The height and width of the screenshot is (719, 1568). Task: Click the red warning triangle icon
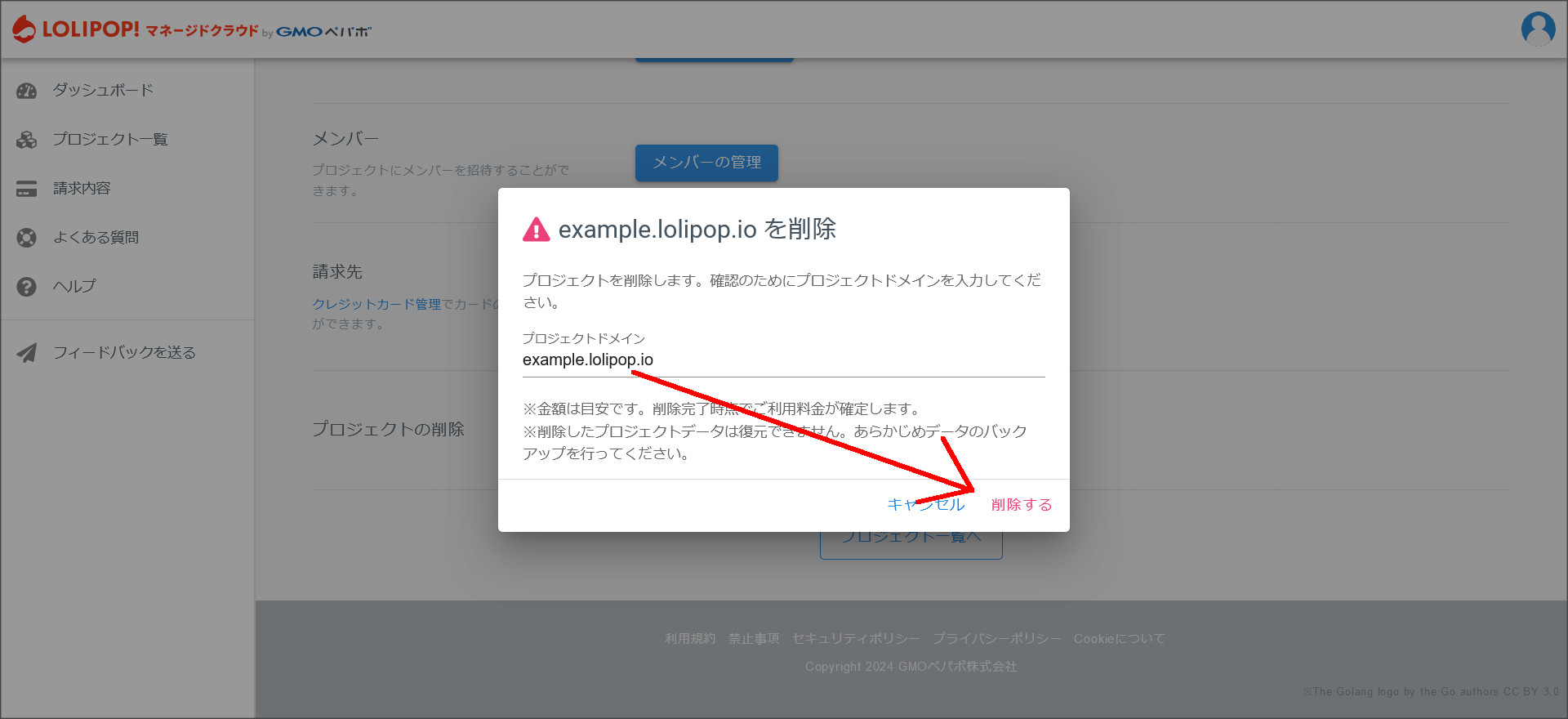[x=537, y=230]
